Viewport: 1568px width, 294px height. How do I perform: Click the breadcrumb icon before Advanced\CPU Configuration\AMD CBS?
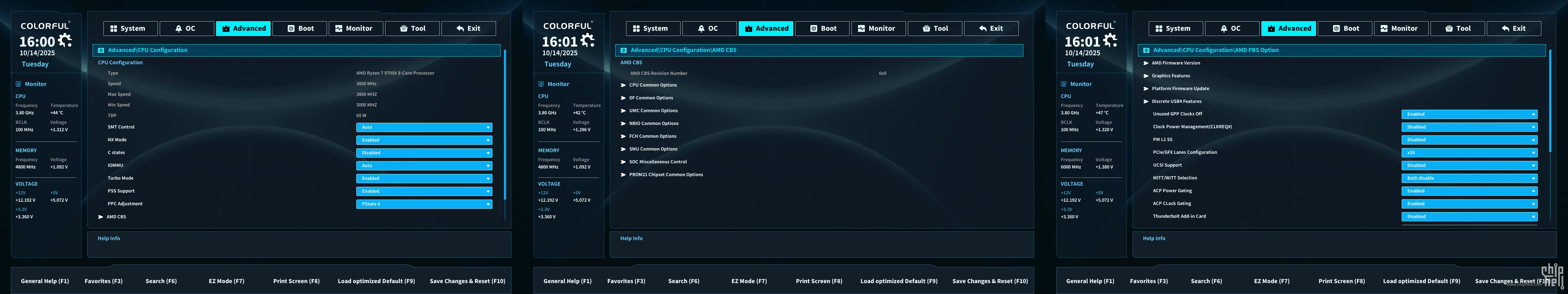tap(623, 51)
